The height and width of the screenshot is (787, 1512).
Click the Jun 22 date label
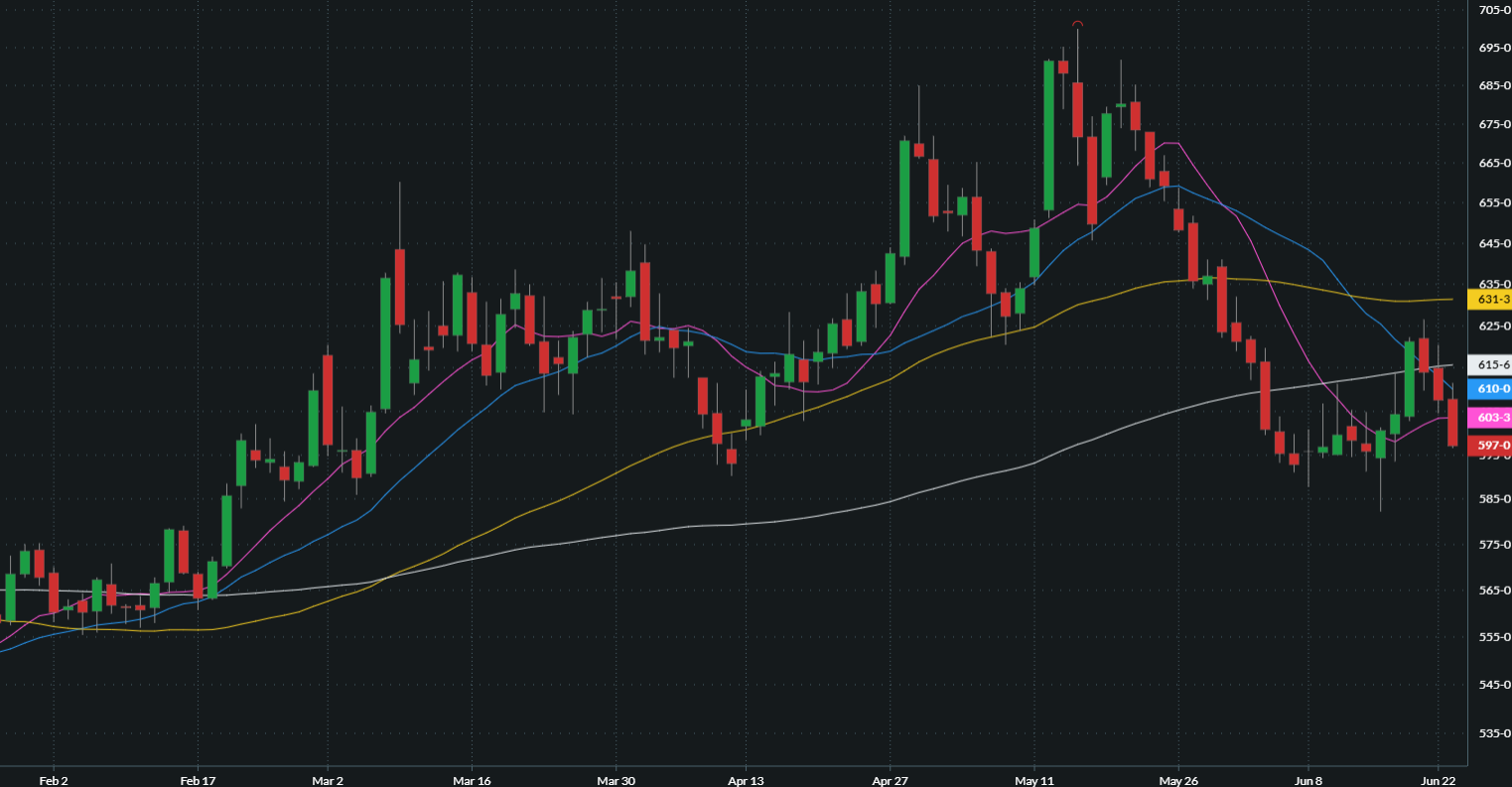tap(1438, 780)
